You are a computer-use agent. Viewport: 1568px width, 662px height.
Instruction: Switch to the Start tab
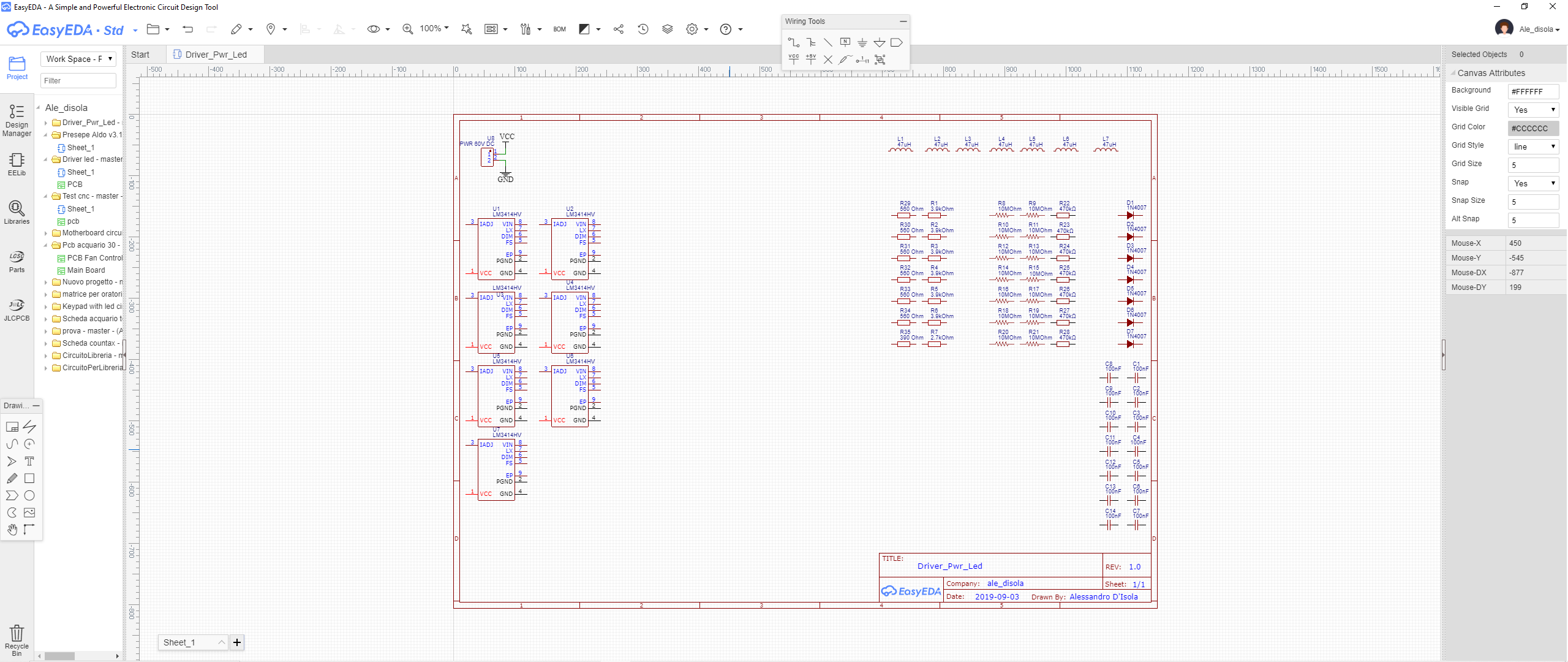[140, 55]
